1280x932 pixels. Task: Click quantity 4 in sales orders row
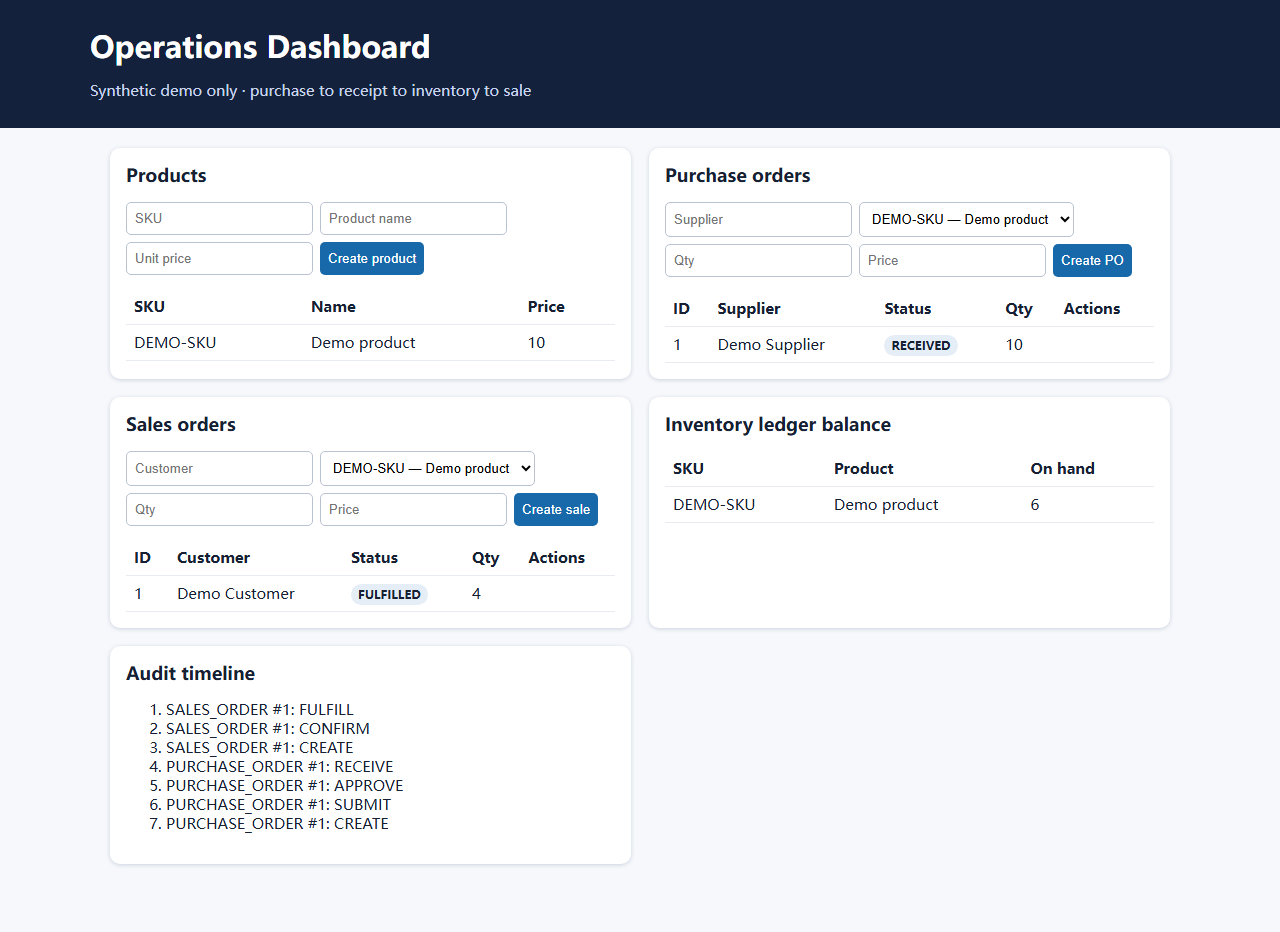[476, 593]
